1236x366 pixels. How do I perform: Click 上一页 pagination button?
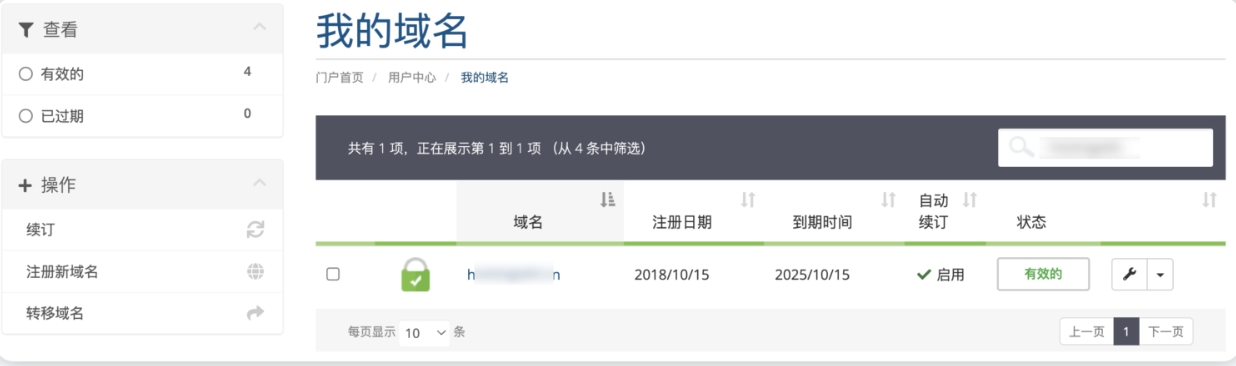coord(1086,332)
